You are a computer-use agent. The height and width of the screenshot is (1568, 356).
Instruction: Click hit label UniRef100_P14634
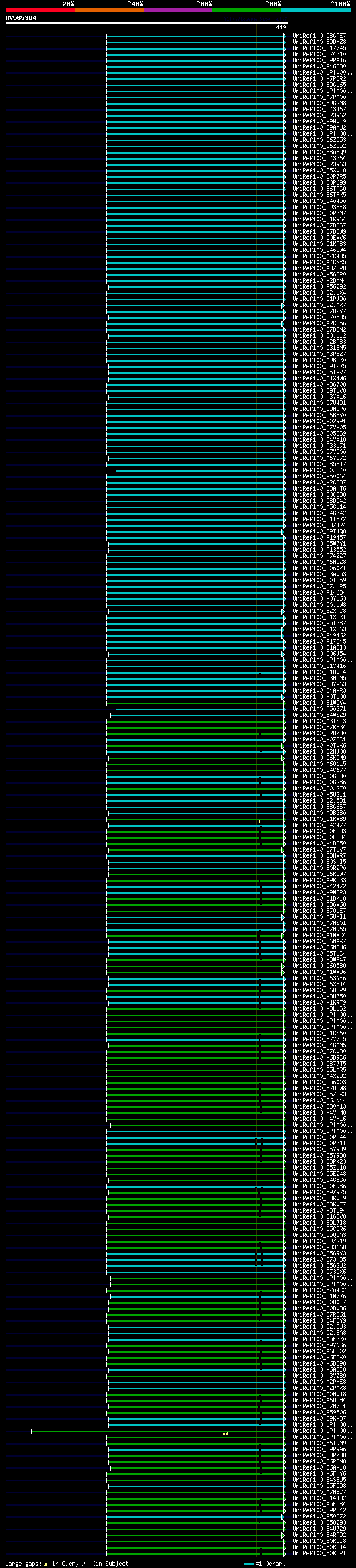pos(319,593)
